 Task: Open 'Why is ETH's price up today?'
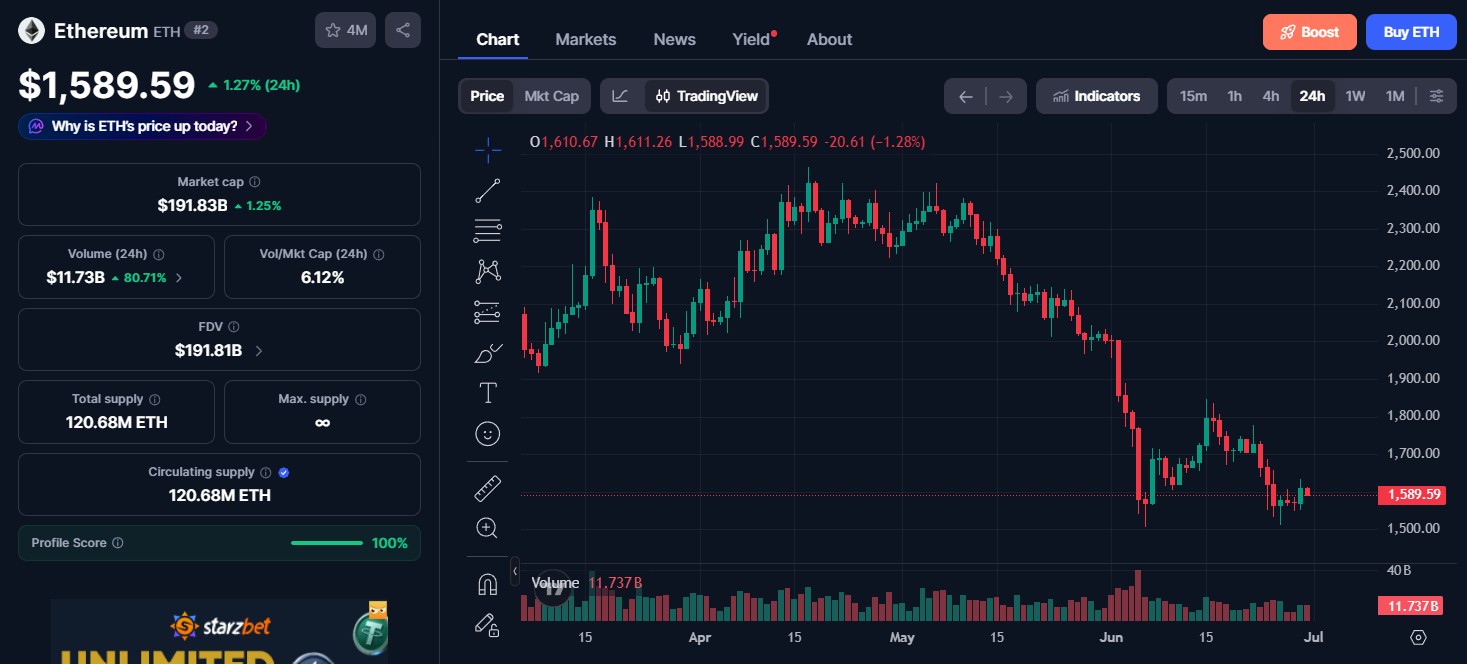142,126
